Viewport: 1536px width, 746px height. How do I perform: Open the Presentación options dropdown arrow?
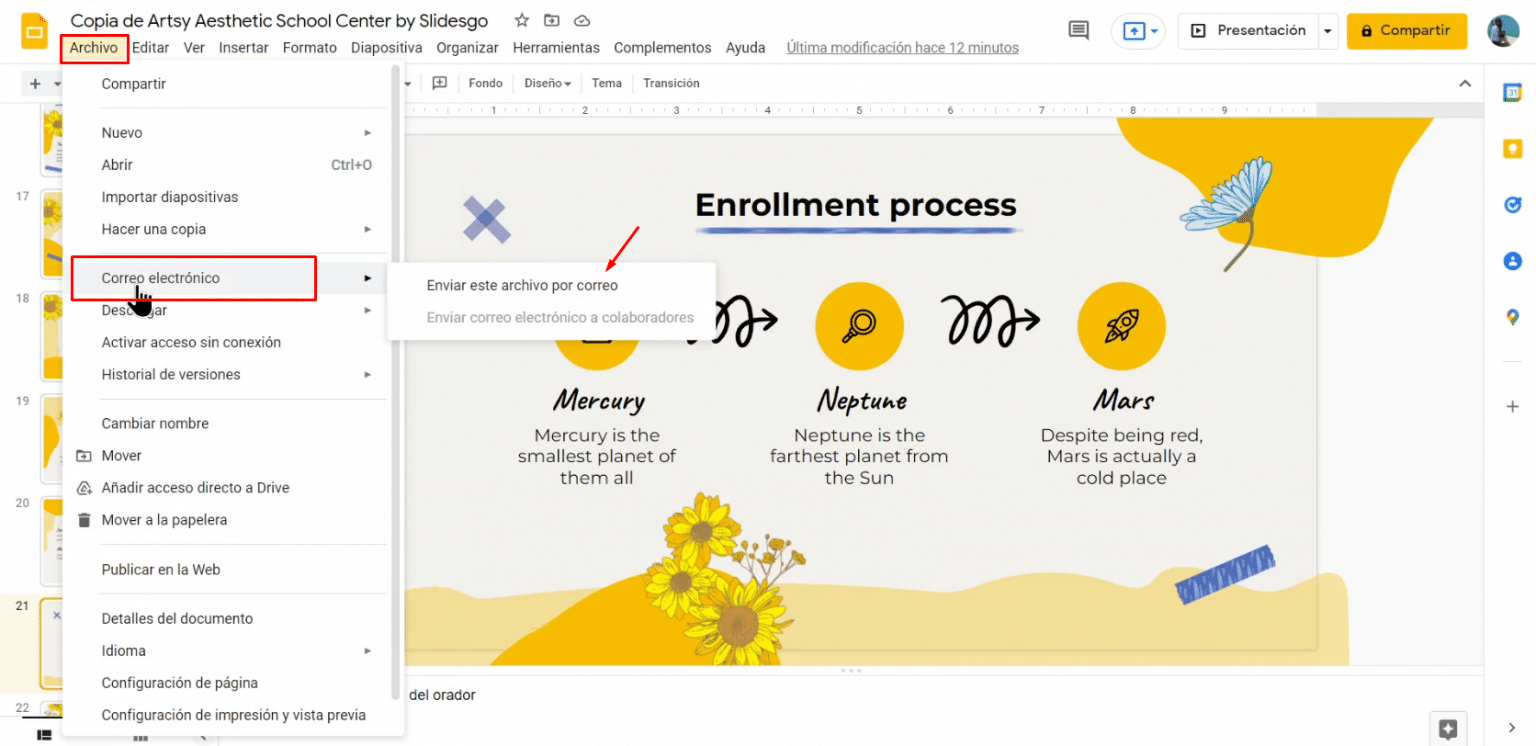tap(1329, 31)
